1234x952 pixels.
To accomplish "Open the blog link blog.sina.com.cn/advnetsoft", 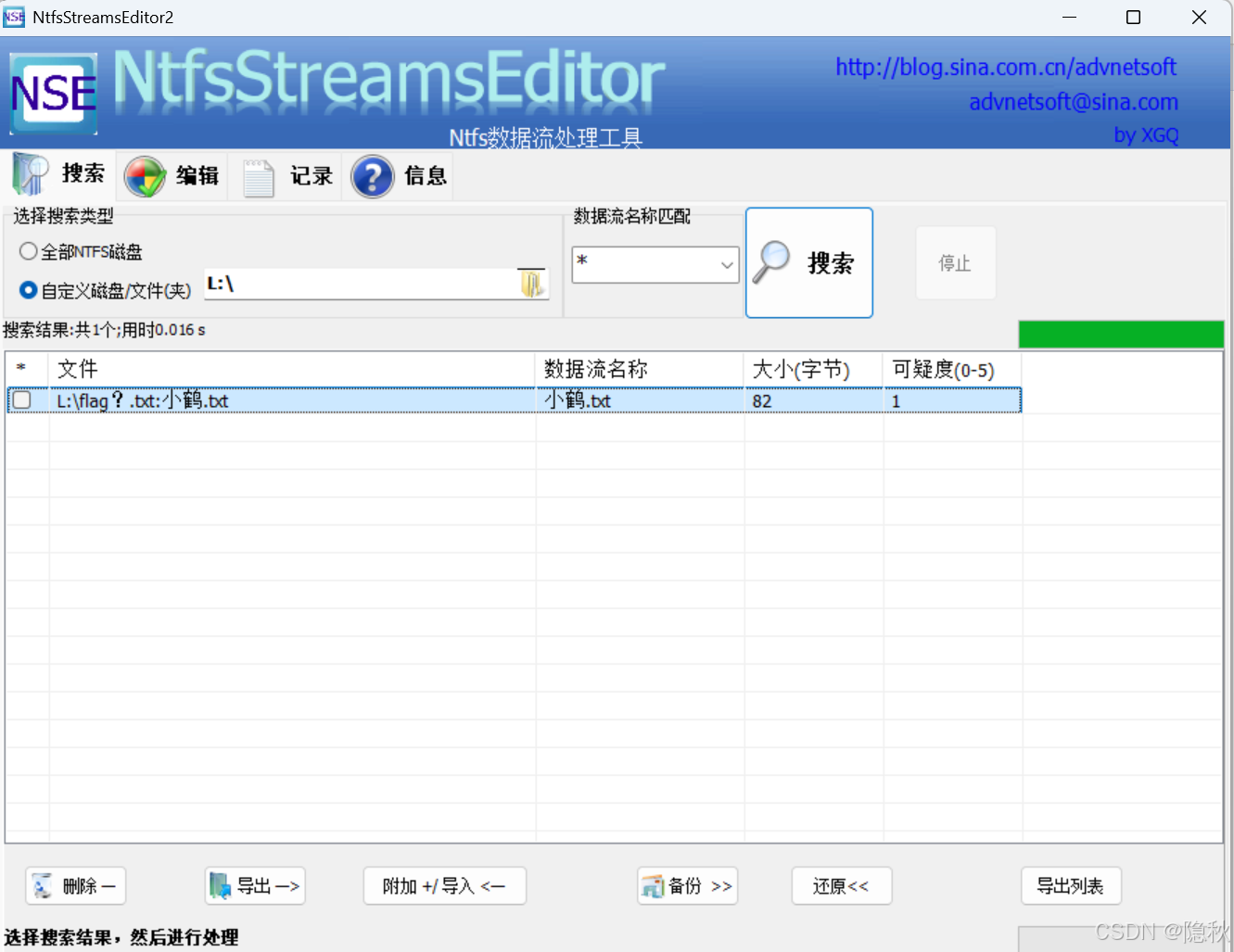I will (x=1005, y=67).
